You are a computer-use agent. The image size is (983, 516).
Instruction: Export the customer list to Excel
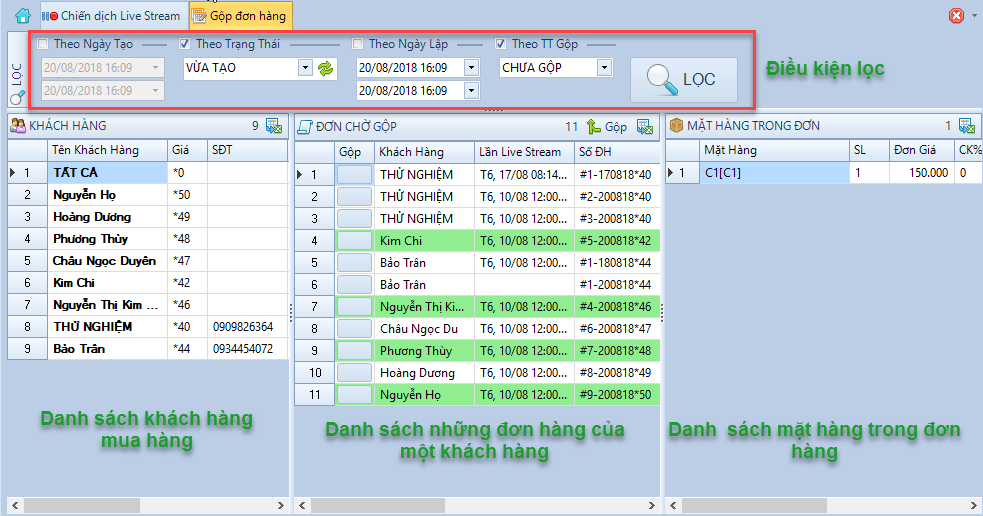tap(276, 126)
